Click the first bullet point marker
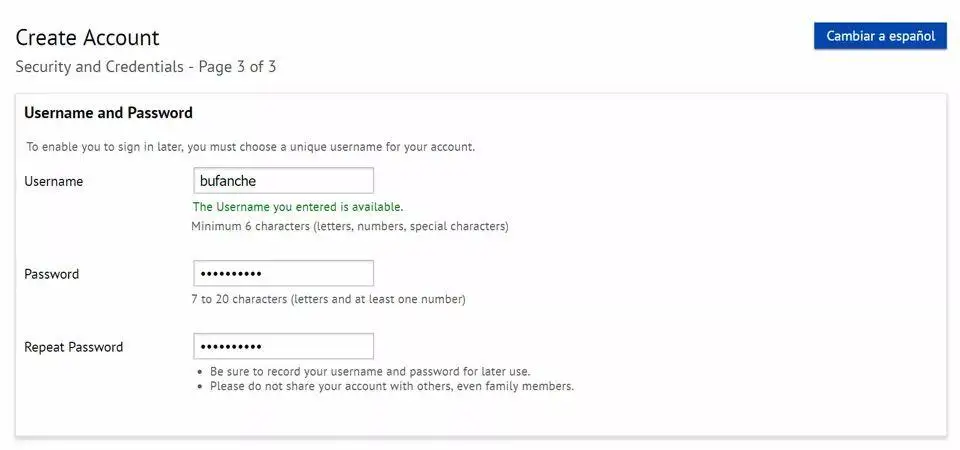Image resolution: width=960 pixels, height=450 pixels. tap(202, 372)
